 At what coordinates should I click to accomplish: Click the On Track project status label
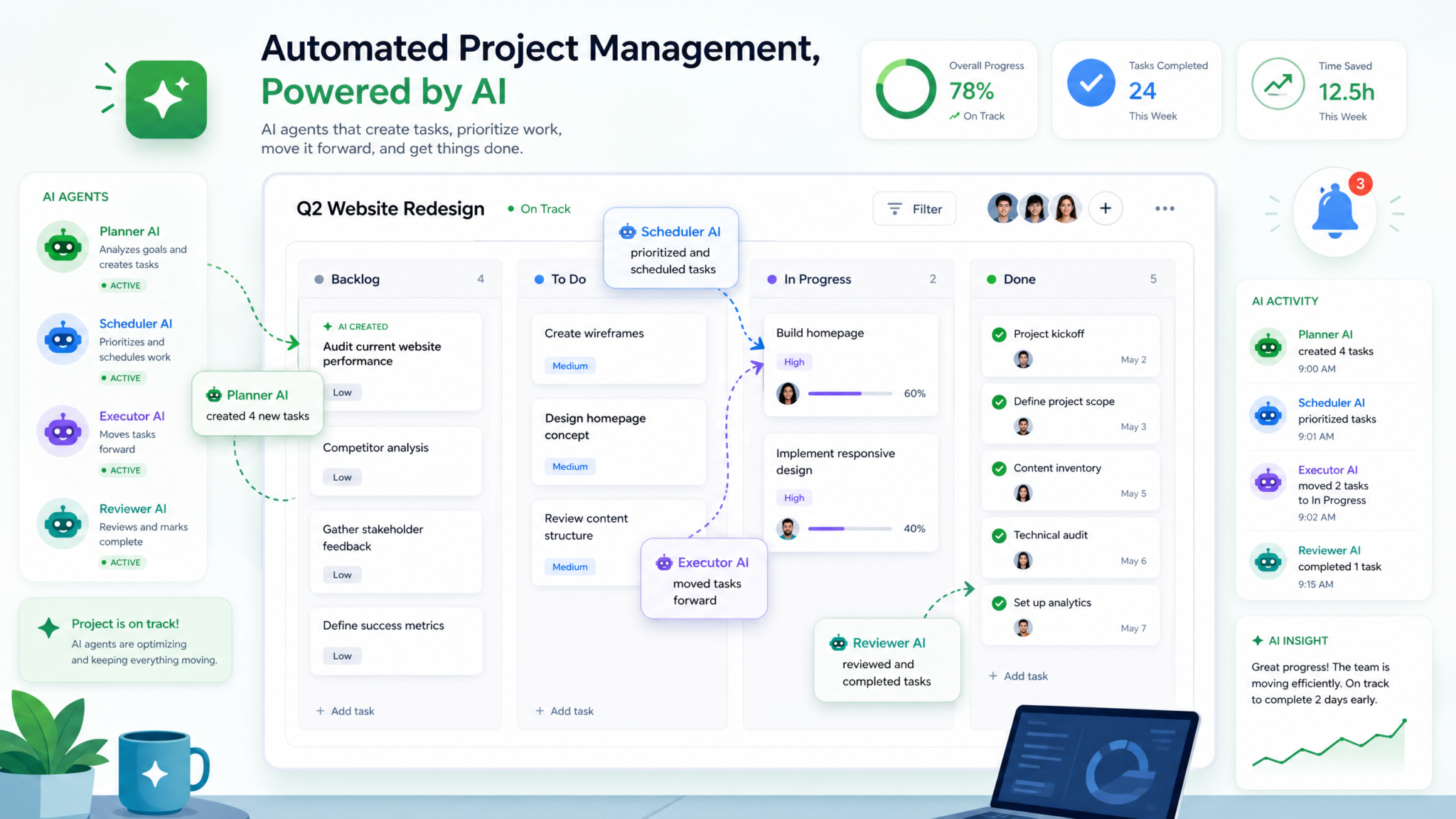(x=539, y=209)
